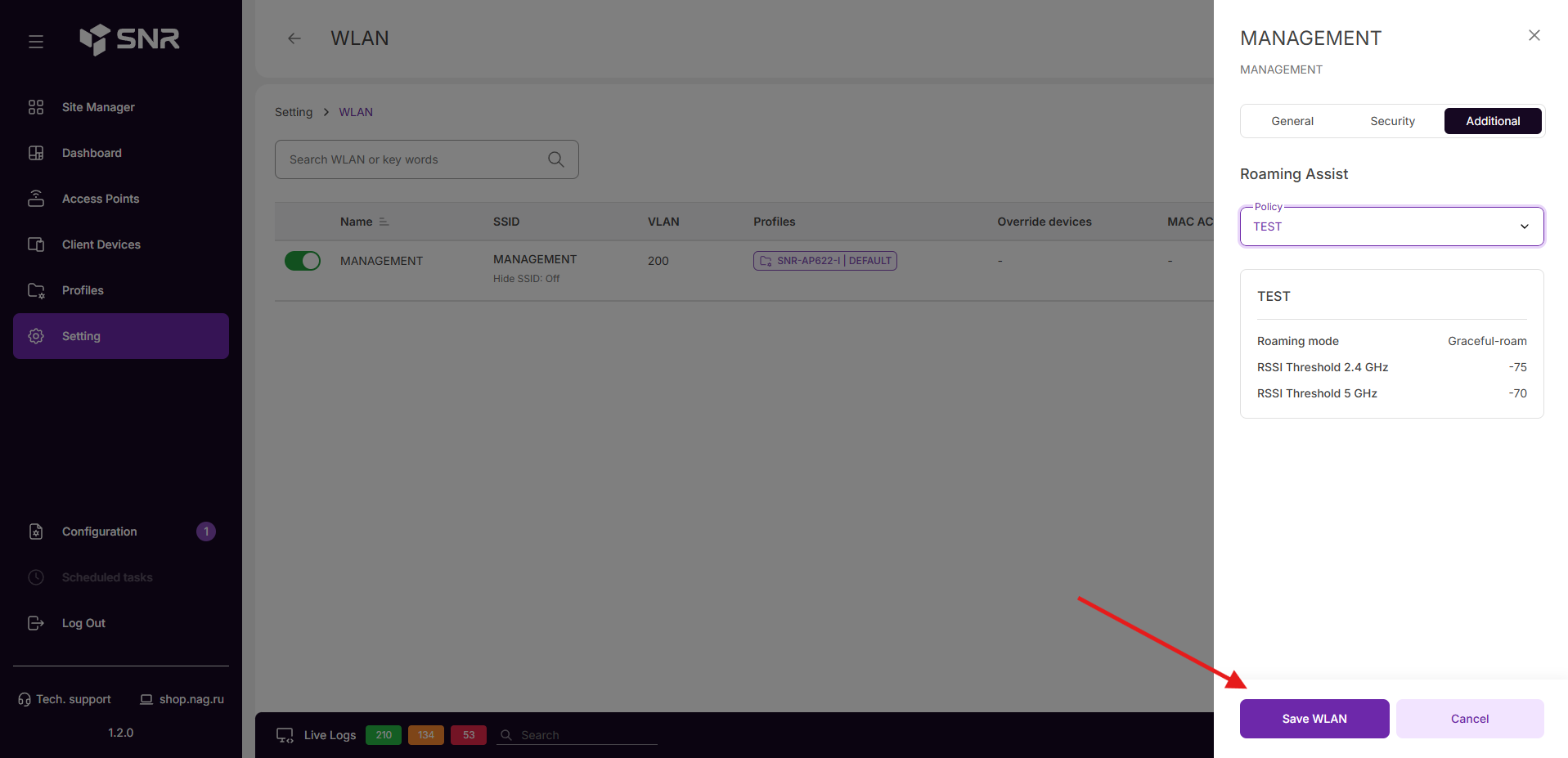Open Scheduled tasks in the sidebar
Viewport: 1568px width, 758px height.
pos(121,577)
